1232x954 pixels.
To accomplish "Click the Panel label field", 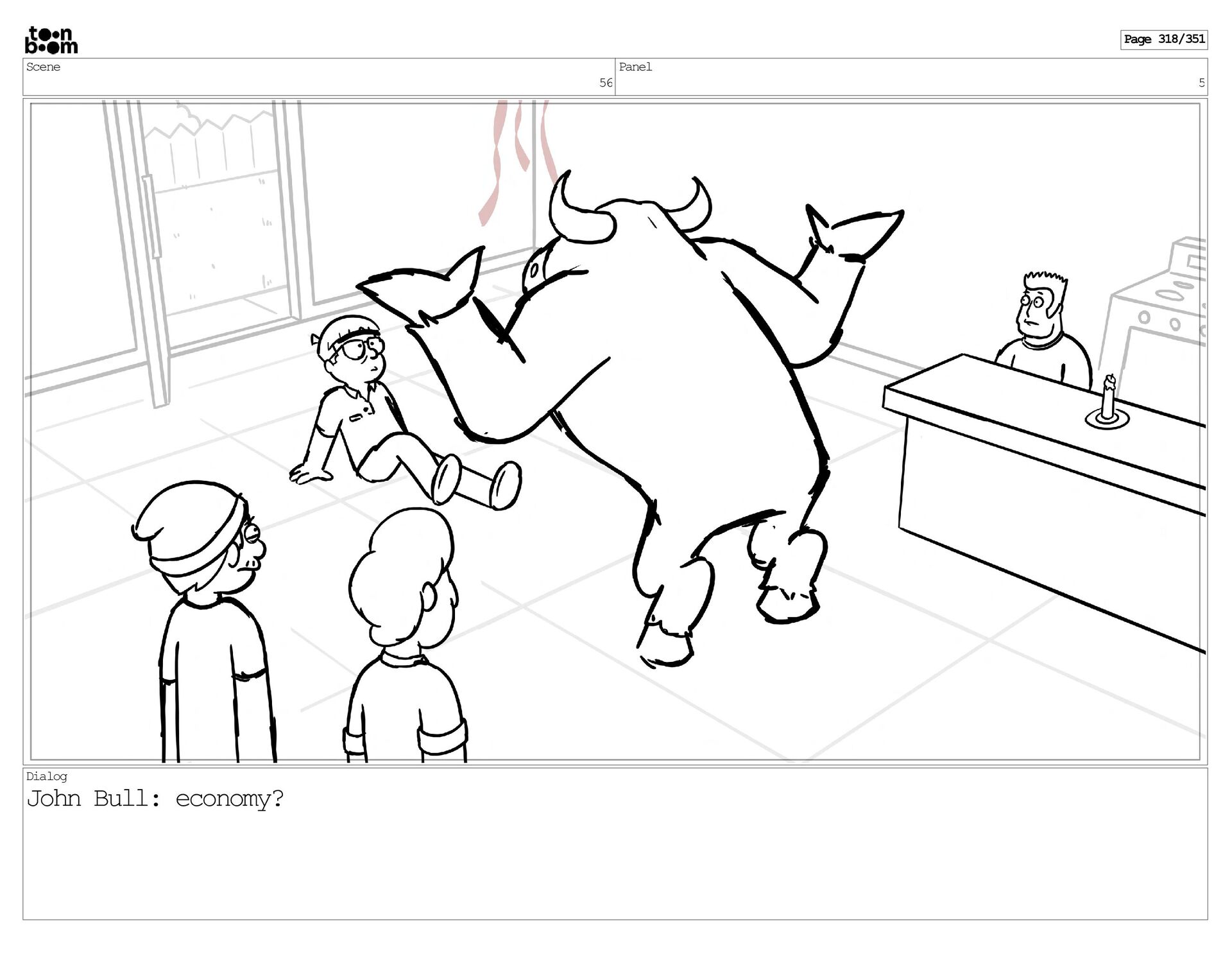I will click(x=635, y=67).
